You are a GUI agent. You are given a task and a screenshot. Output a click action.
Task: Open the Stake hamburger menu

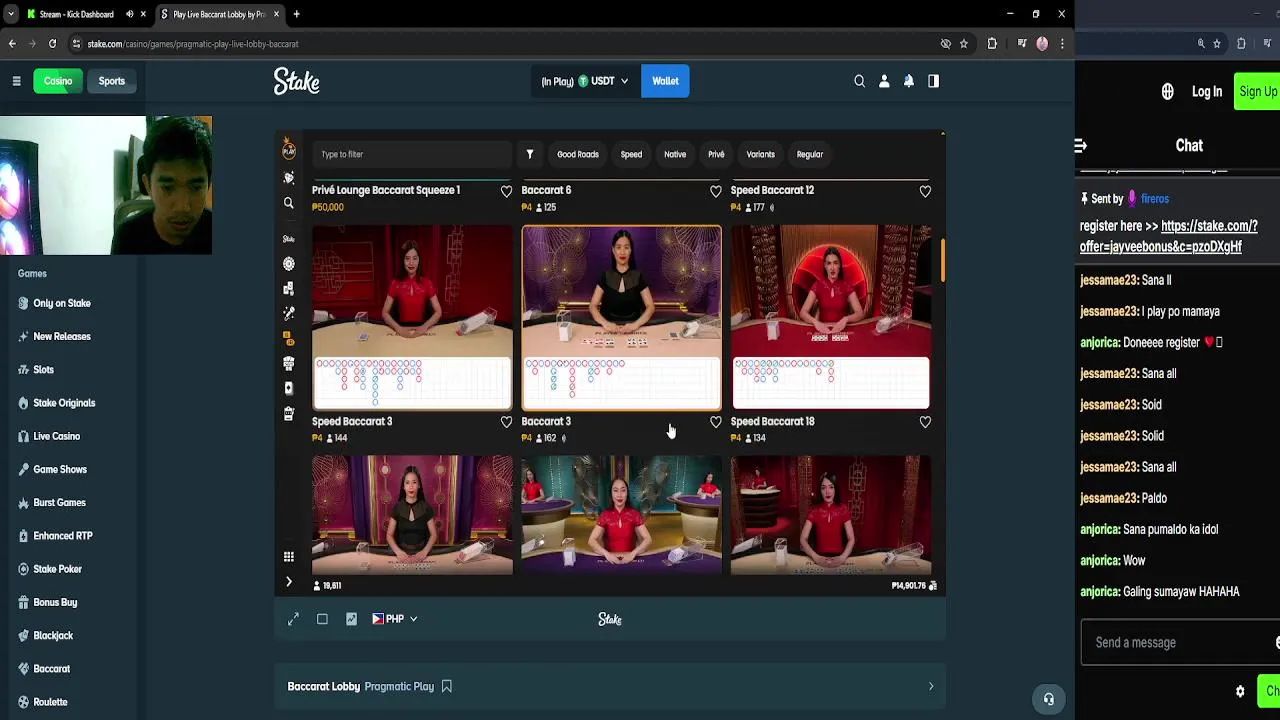point(16,81)
